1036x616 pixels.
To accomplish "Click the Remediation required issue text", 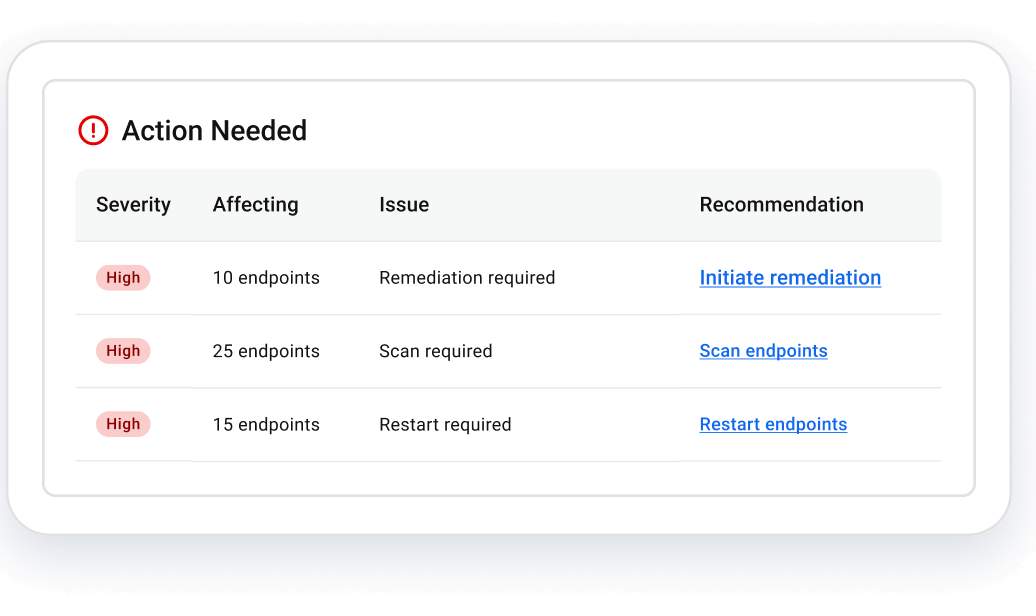I will tap(467, 278).
